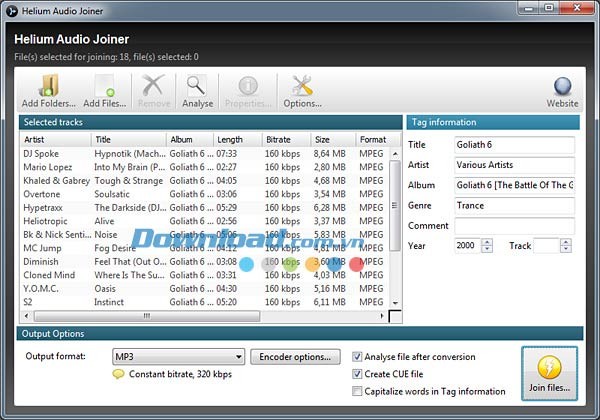Image resolution: width=600 pixels, height=420 pixels.
Task: Click the horizontal scrollbar thumb of track list
Action: [147, 316]
